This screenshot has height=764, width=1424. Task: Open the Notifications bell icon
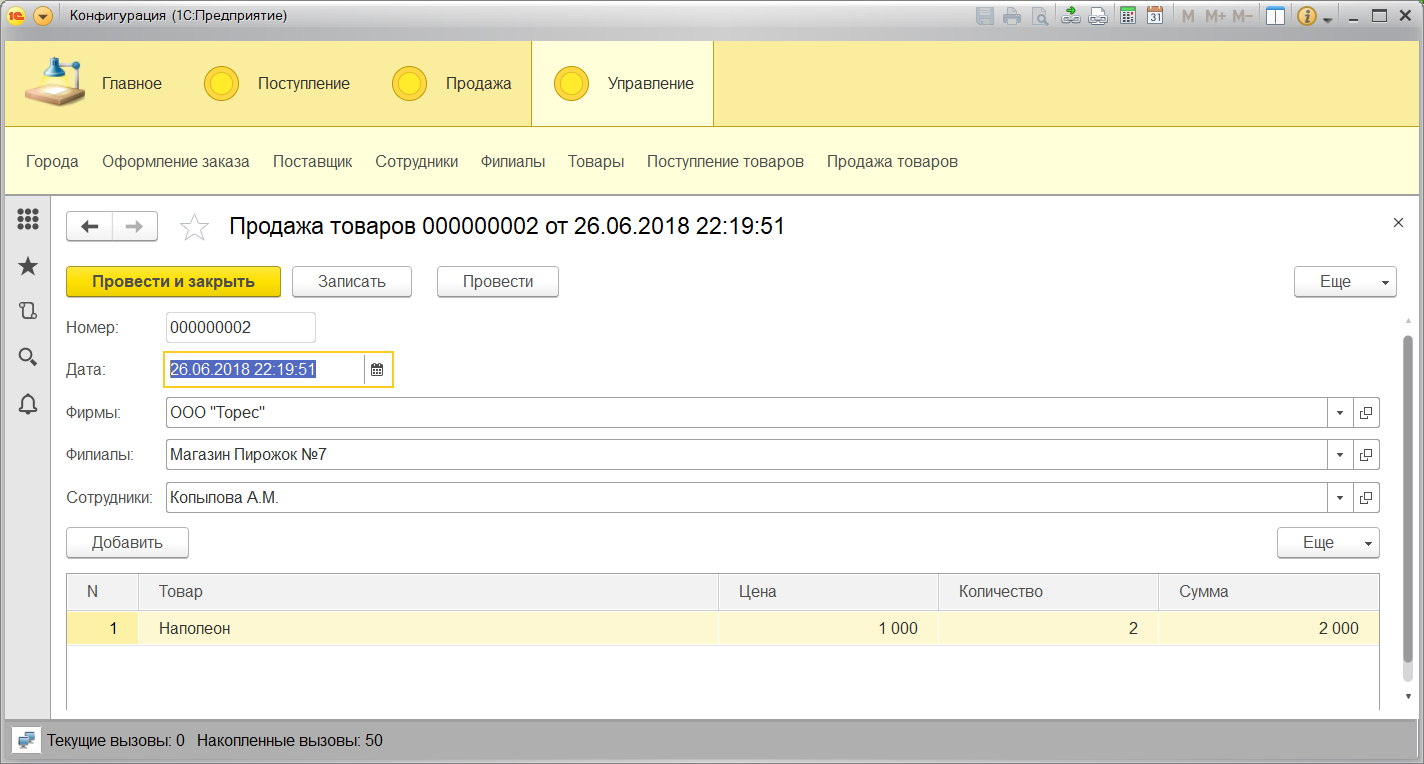click(28, 404)
